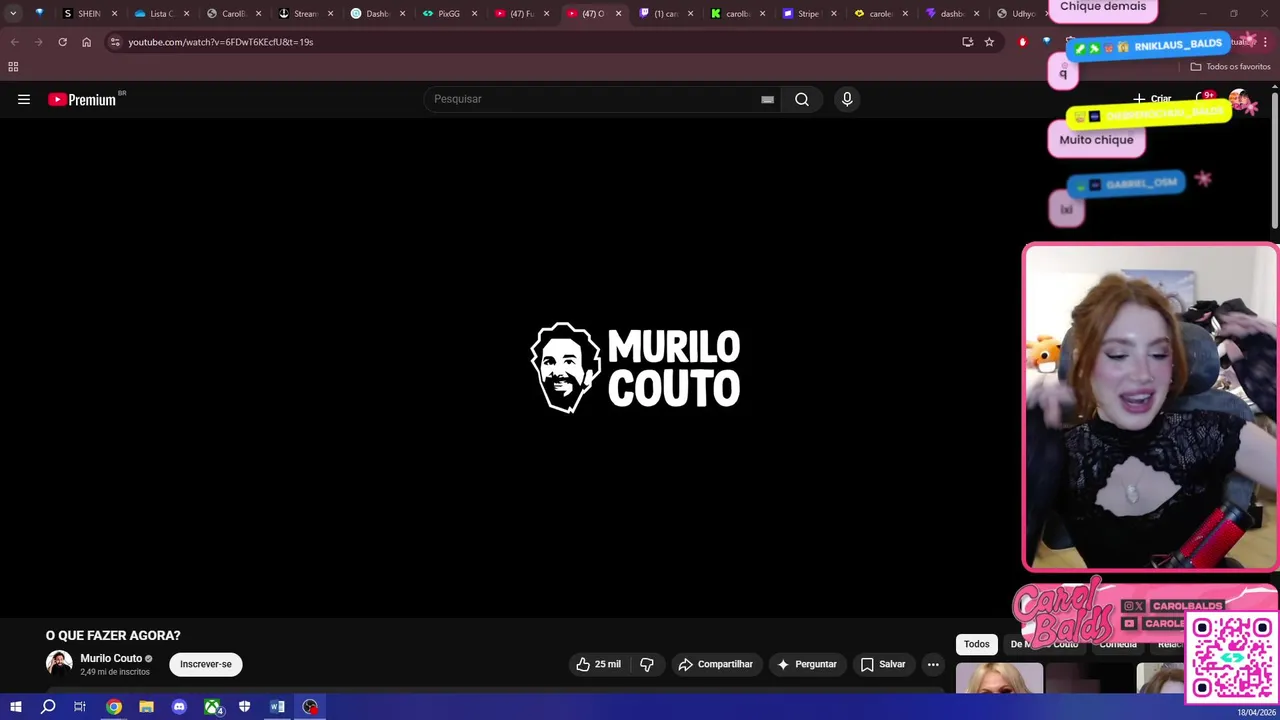Close the SHEIN browser tab
This screenshot has height=720, width=1280.
click(114, 13)
